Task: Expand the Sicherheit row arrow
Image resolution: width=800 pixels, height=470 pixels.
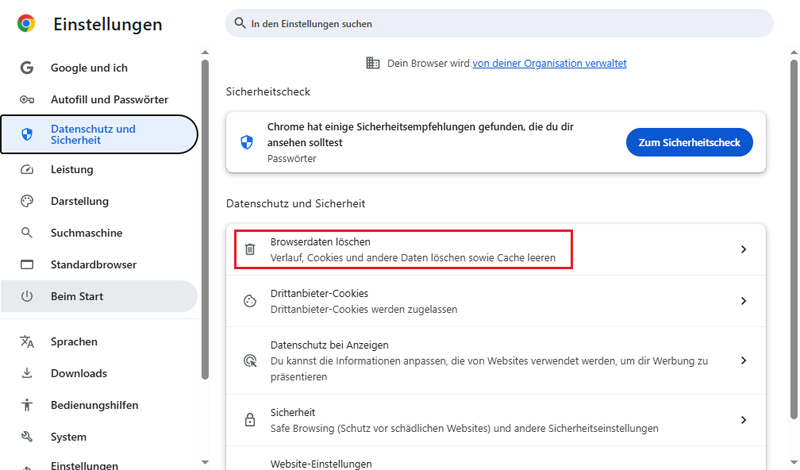Action: (x=743, y=419)
